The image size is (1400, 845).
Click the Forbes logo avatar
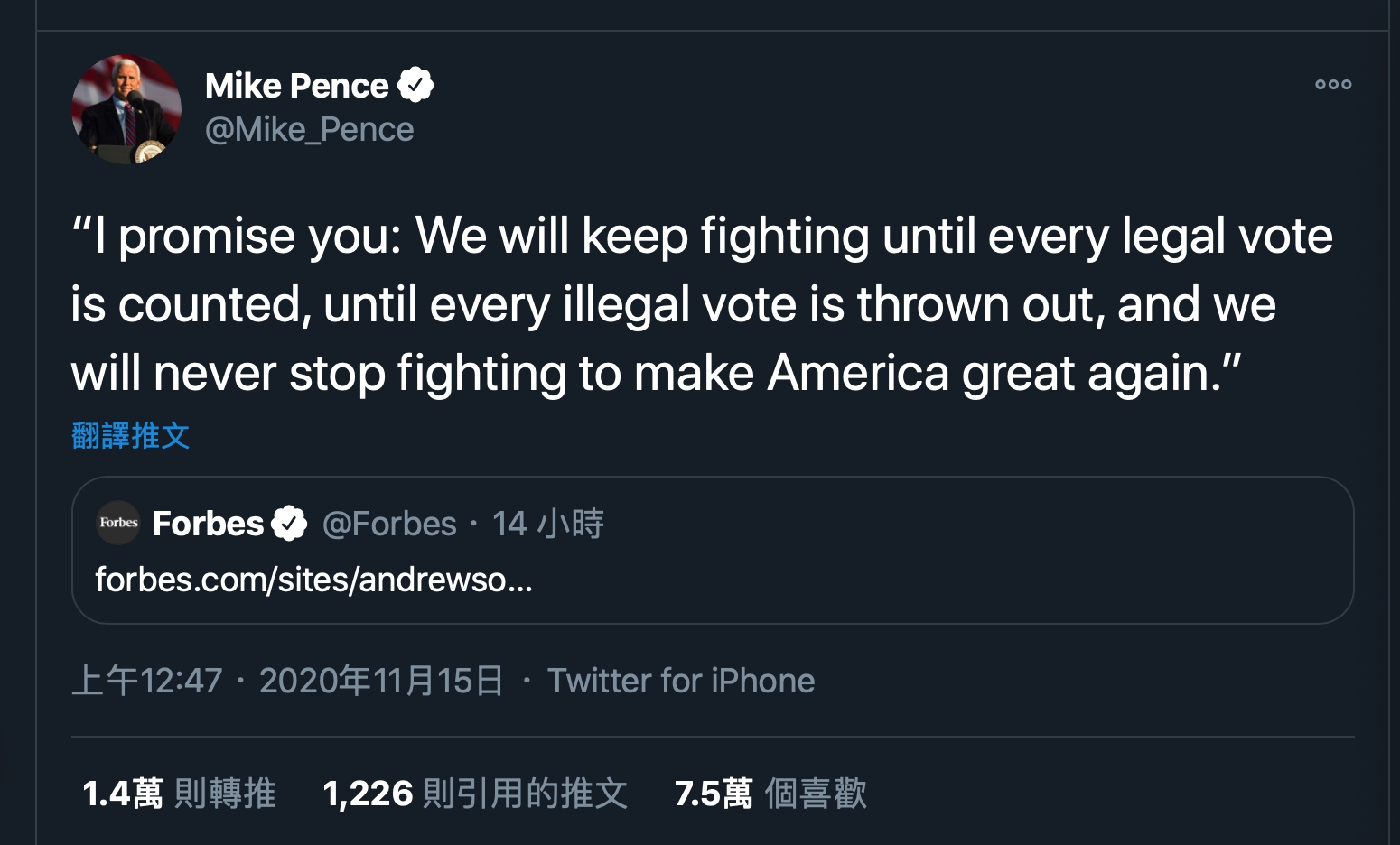(118, 523)
